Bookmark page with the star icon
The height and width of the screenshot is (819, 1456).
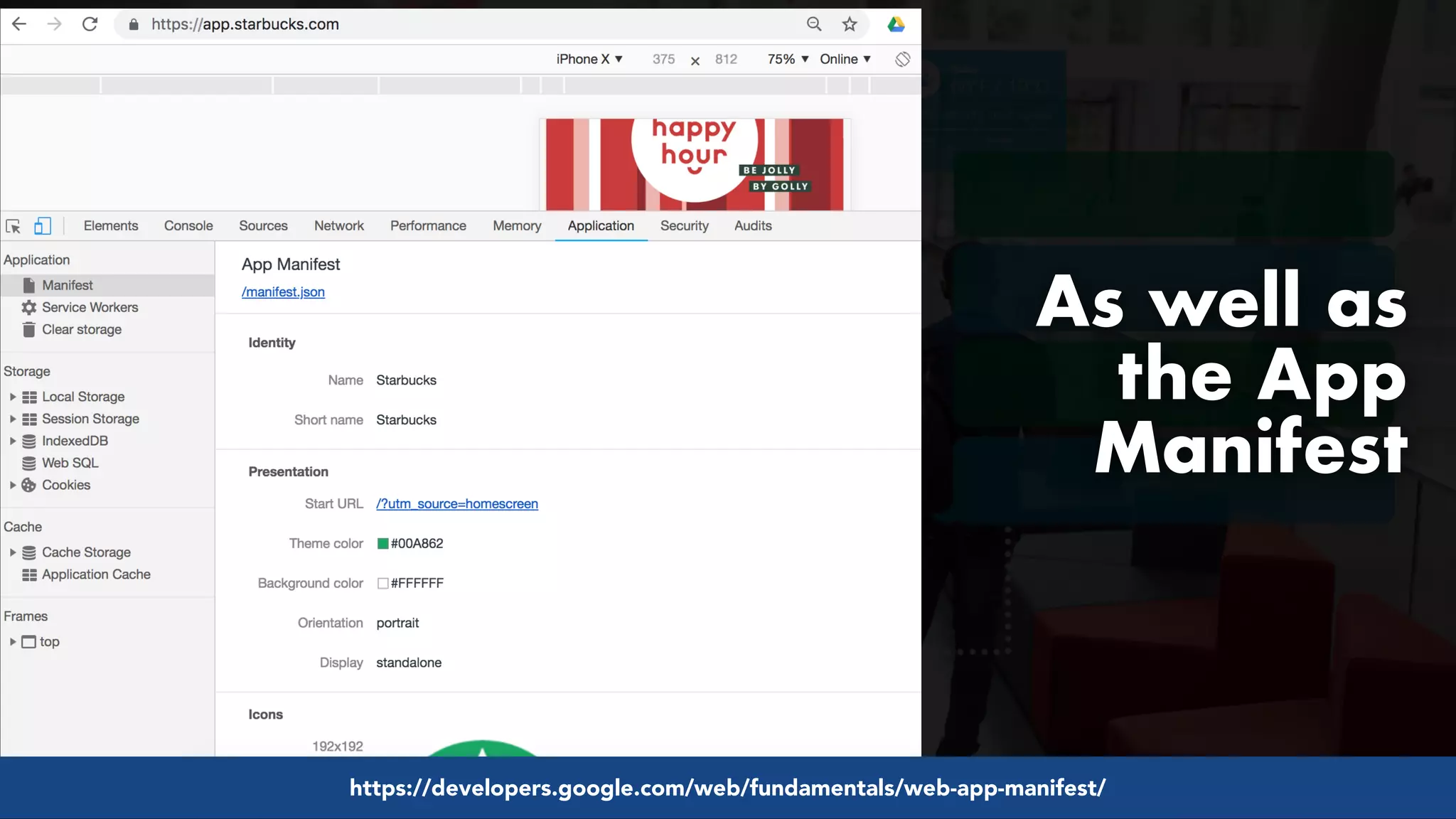(x=850, y=24)
